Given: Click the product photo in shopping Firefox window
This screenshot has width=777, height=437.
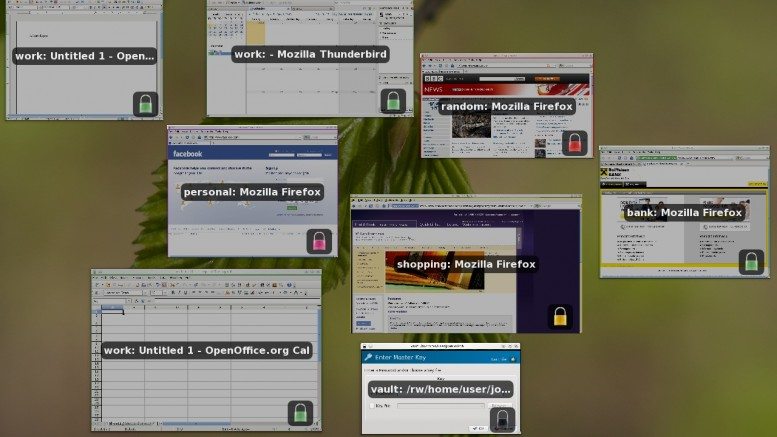Looking at the screenshot, I should click(435, 271).
